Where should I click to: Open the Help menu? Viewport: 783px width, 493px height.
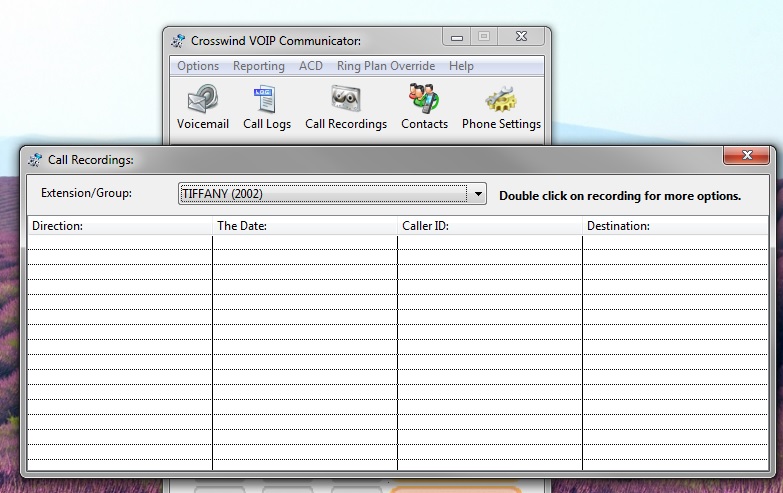coord(461,66)
